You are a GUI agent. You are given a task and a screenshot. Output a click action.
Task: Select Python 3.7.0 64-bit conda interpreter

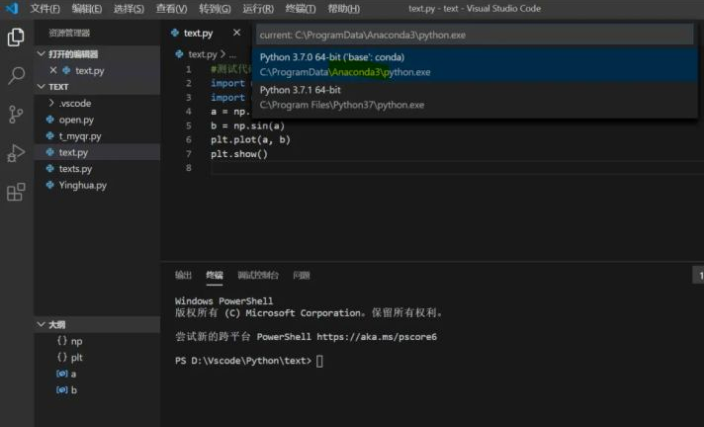[x=475, y=64]
